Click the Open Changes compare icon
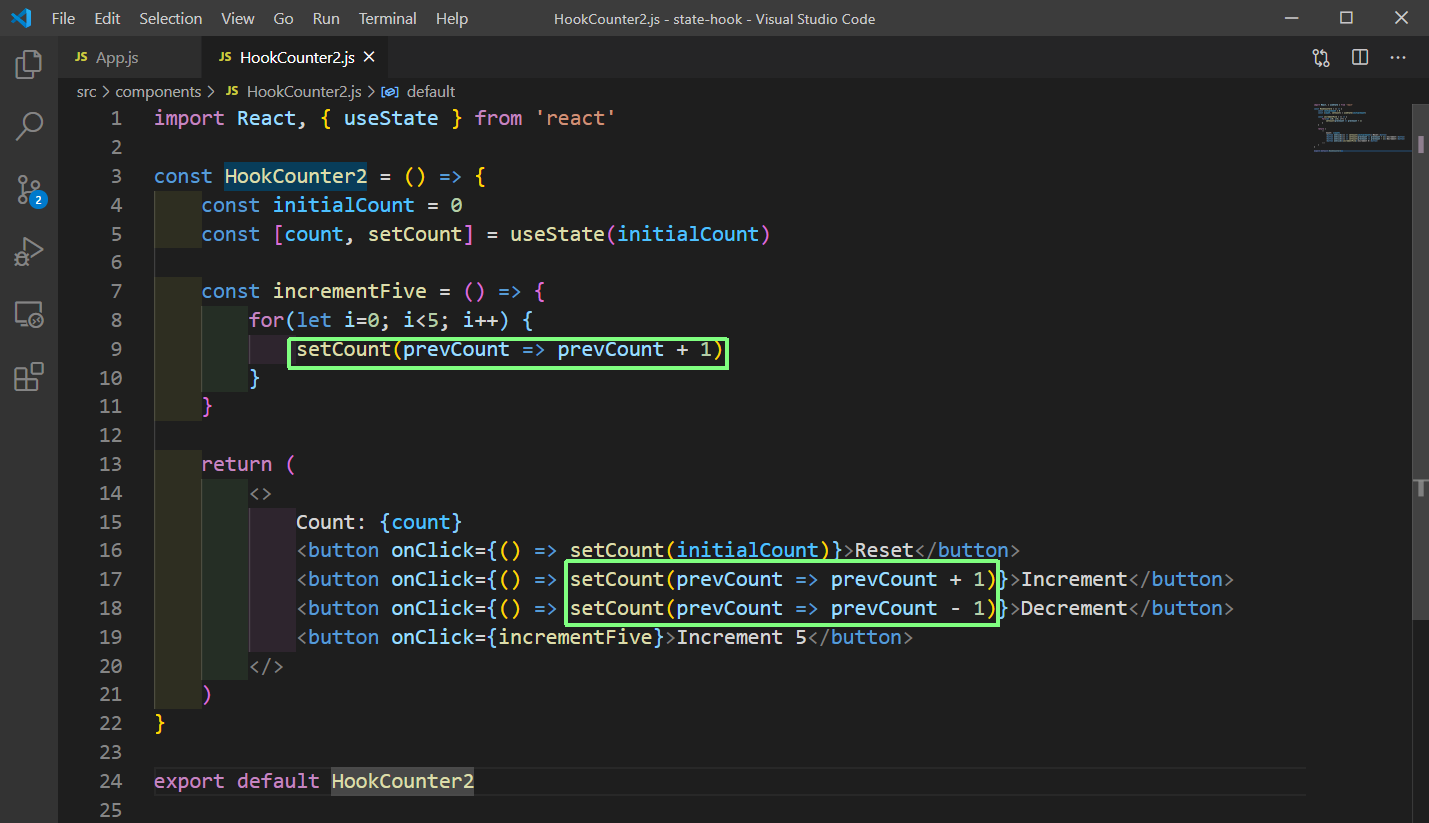The width and height of the screenshot is (1429, 823). point(1321,58)
